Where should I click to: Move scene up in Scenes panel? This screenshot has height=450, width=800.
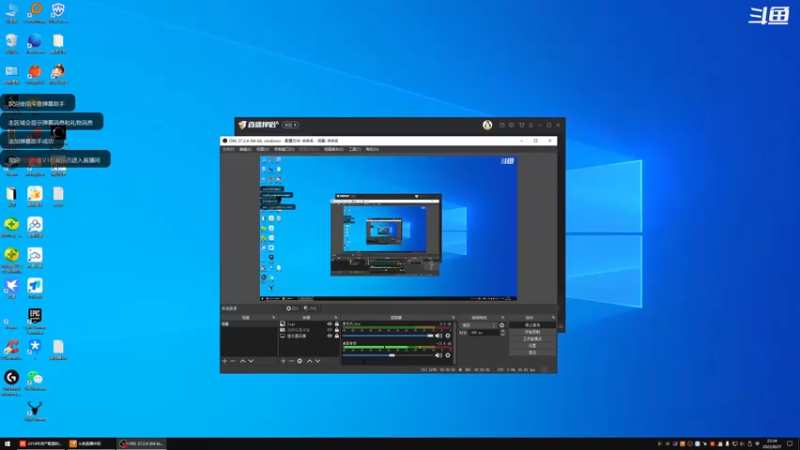pyautogui.click(x=243, y=361)
